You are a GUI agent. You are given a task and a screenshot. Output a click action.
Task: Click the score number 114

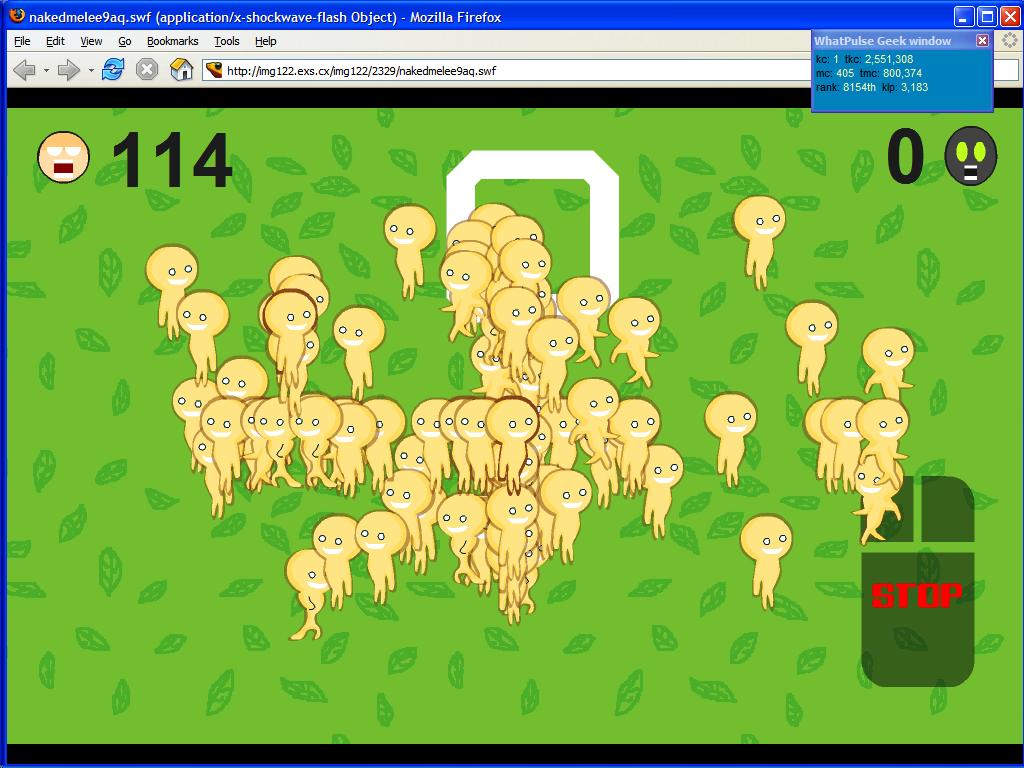click(x=171, y=160)
